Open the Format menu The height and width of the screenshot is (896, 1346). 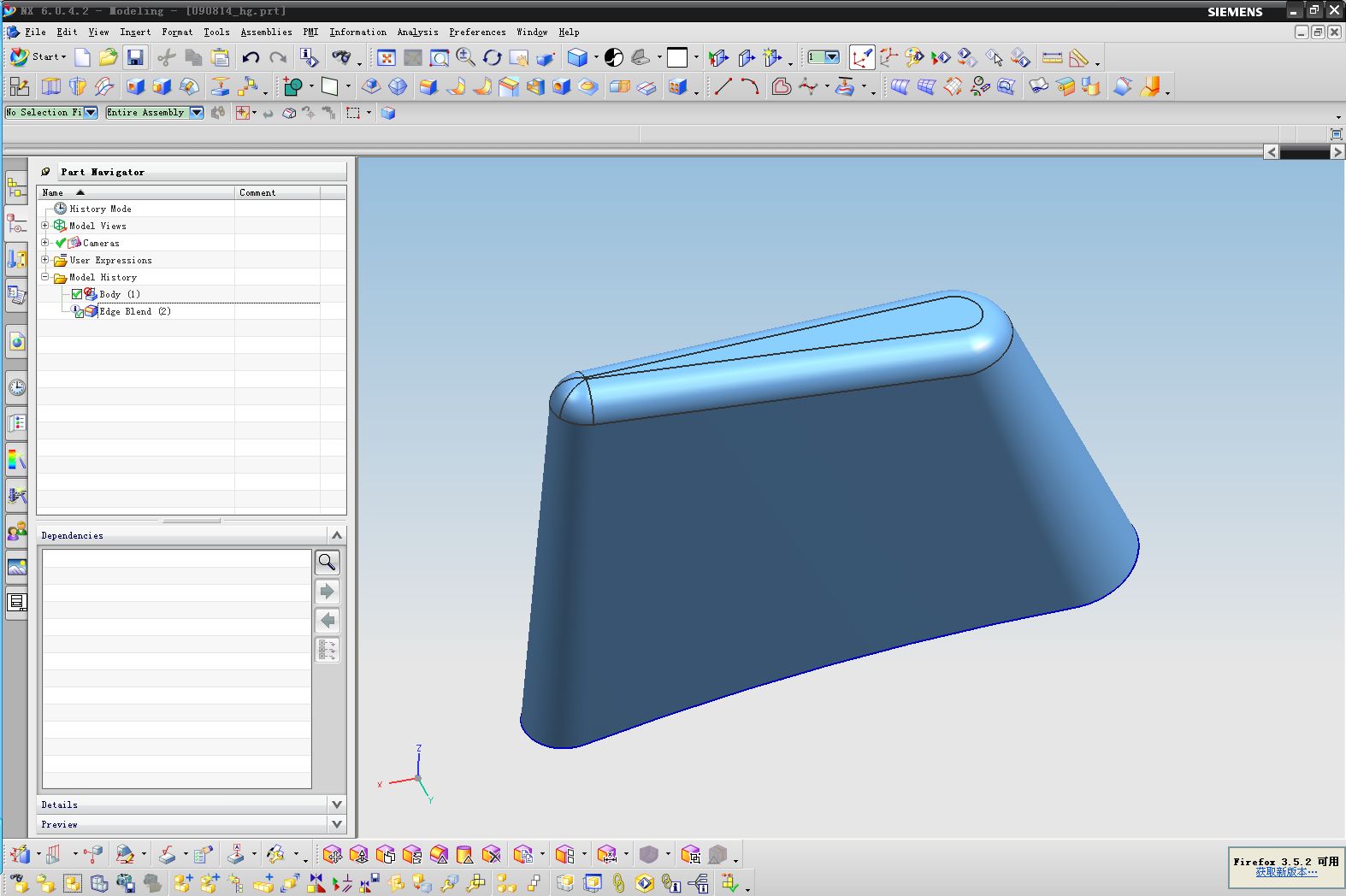coord(177,32)
